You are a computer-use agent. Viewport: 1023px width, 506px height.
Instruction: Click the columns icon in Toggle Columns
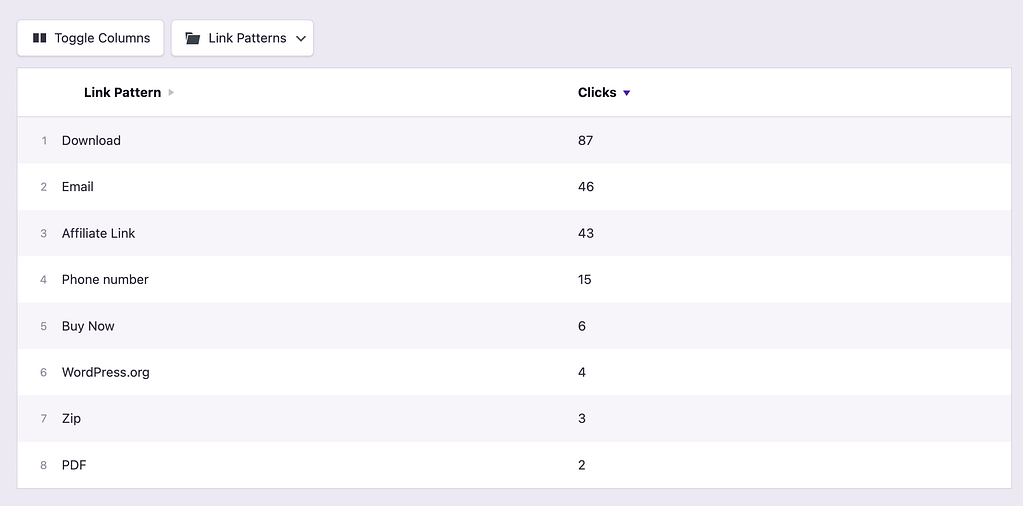40,38
